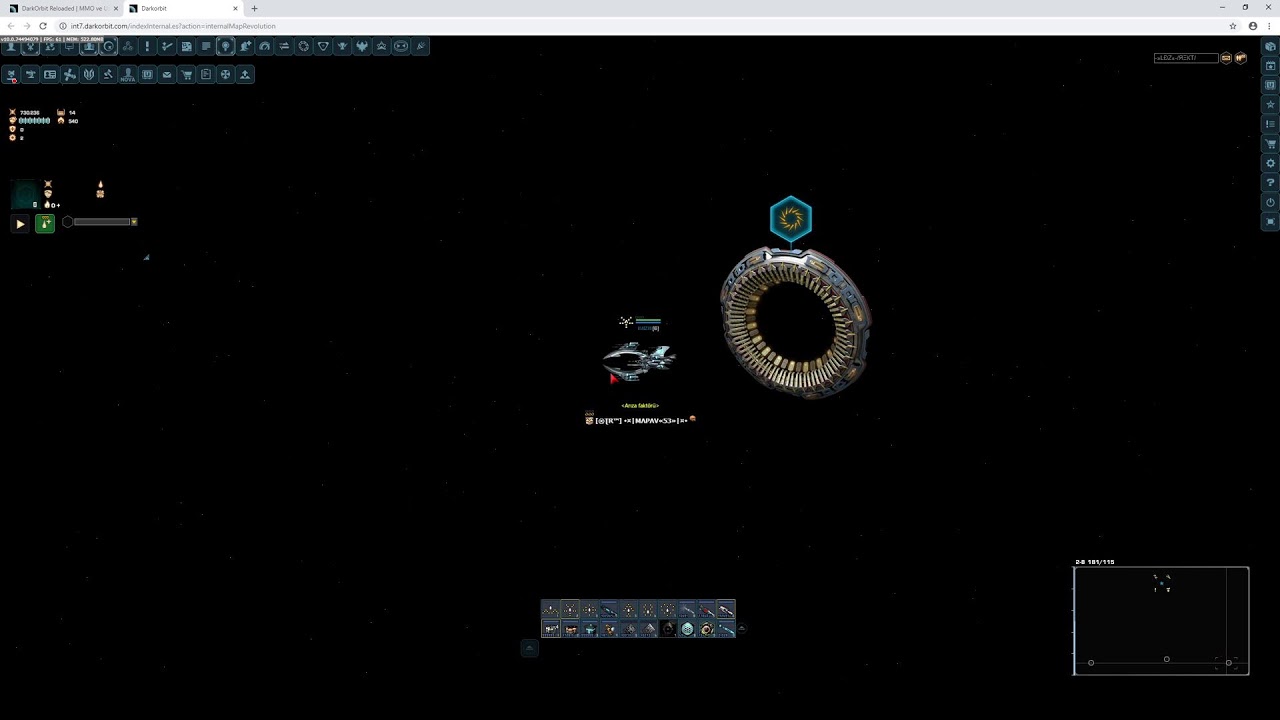Viewport: 1280px width, 720px height.
Task: Open the exclamation list icon in the right sidebar
Action: tap(1271, 124)
